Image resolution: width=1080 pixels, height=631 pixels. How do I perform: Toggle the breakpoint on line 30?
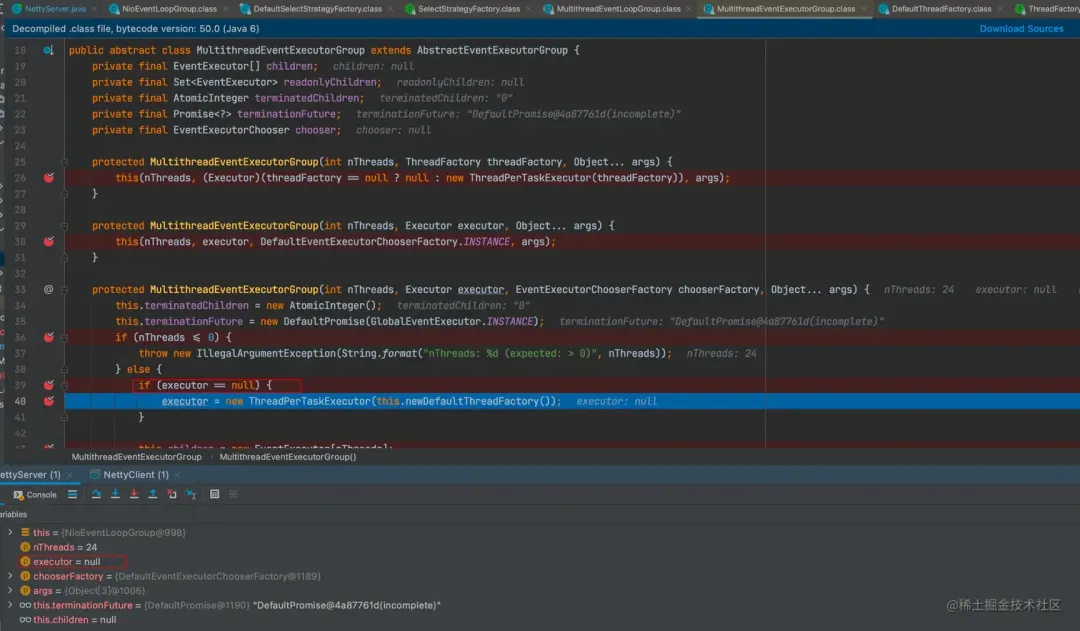point(49,242)
